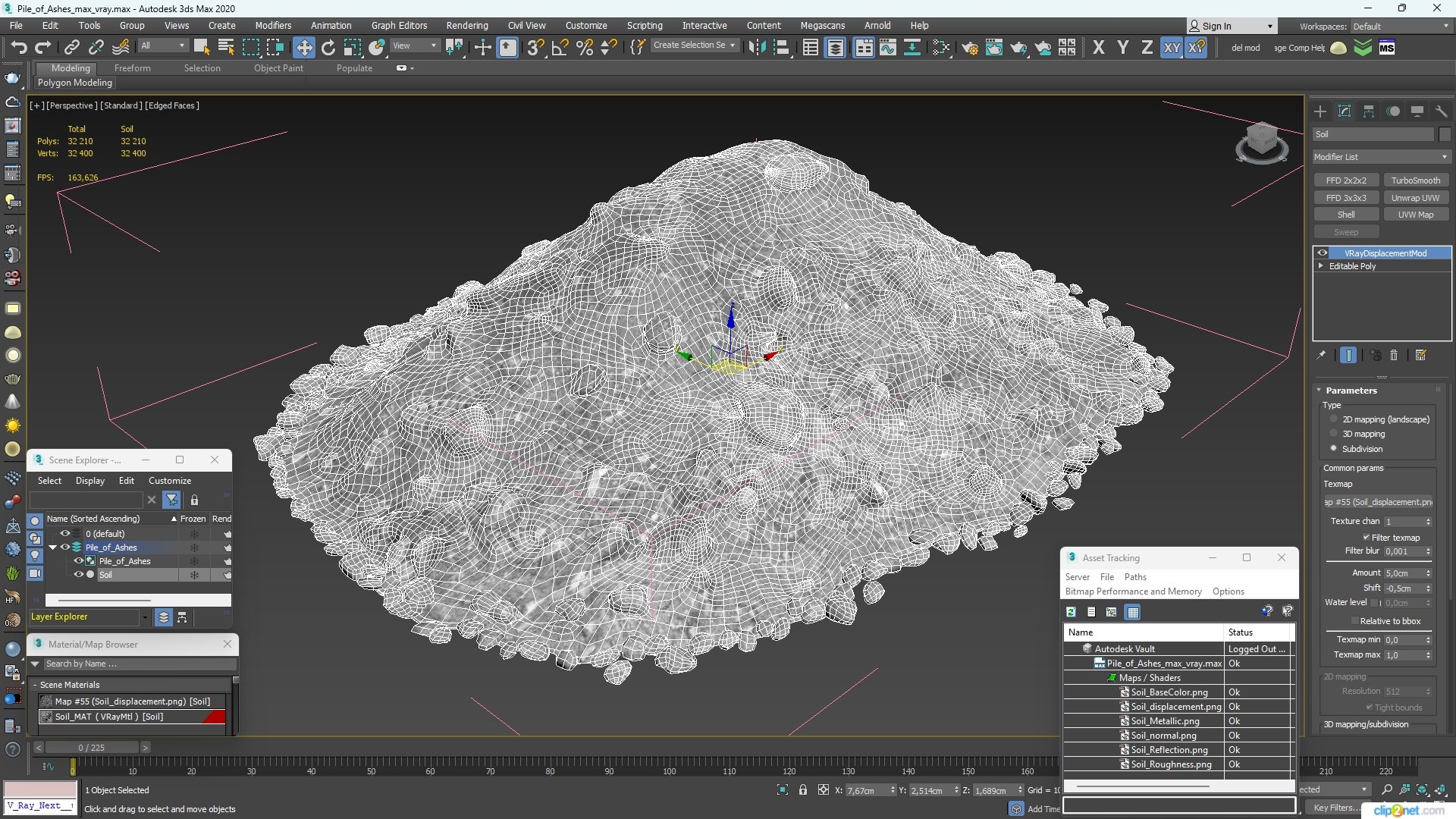This screenshot has width=1456, height=819.
Task: Switch to Object Paint ribbon tab
Action: coord(278,68)
